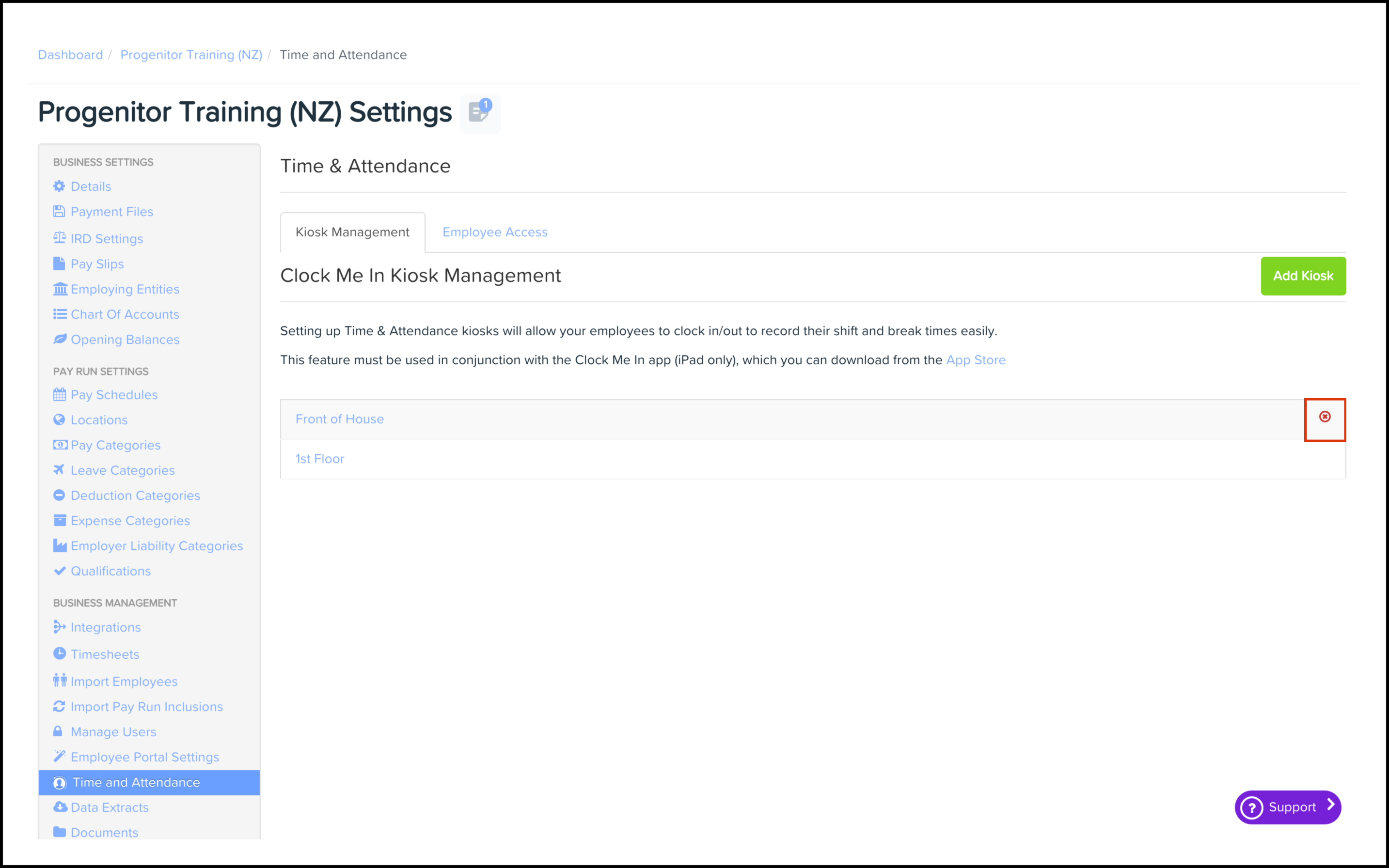Image resolution: width=1389 pixels, height=868 pixels.
Task: Delete the Front of House kiosk
Action: (1324, 417)
